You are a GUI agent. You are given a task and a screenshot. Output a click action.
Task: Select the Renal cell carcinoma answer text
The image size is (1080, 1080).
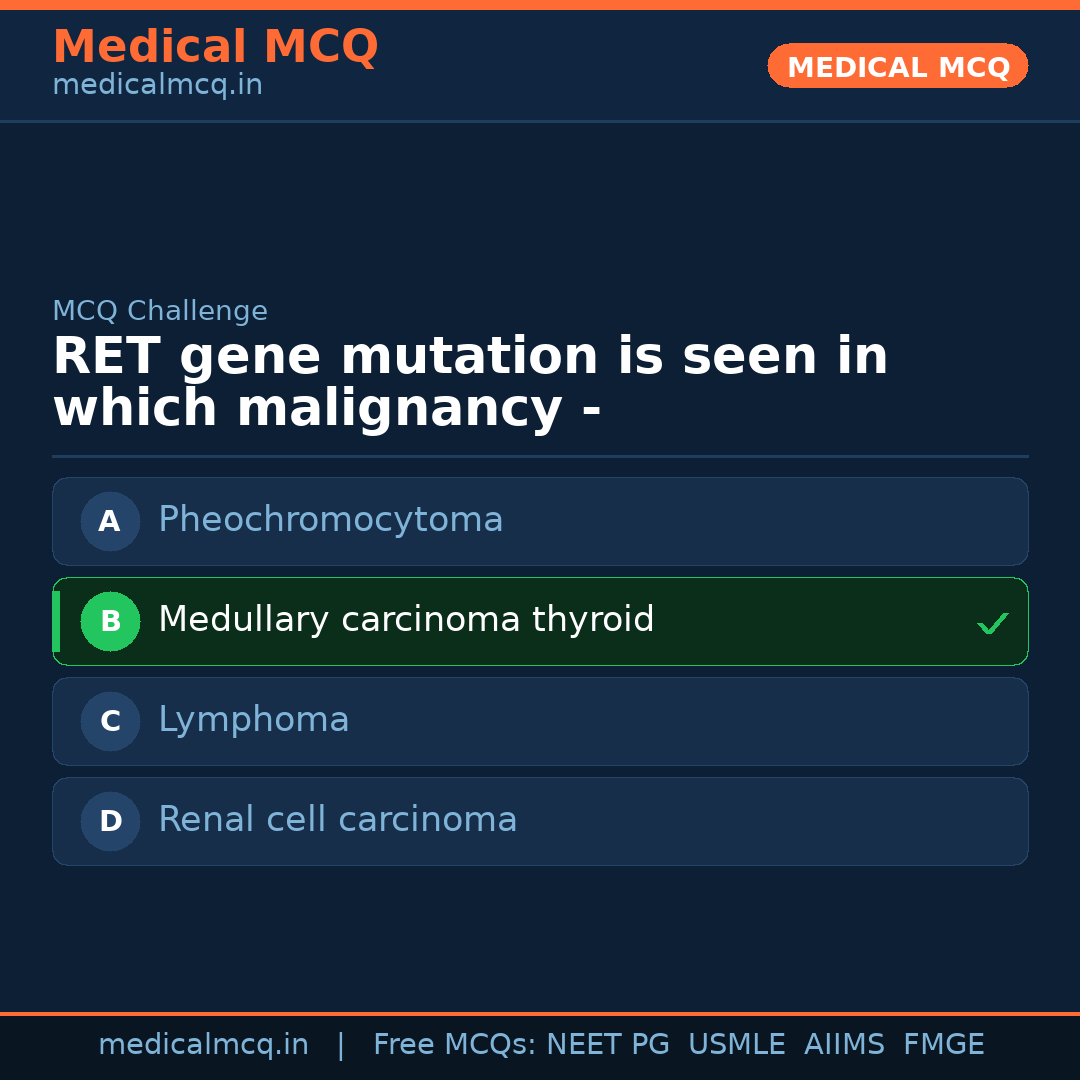(338, 820)
